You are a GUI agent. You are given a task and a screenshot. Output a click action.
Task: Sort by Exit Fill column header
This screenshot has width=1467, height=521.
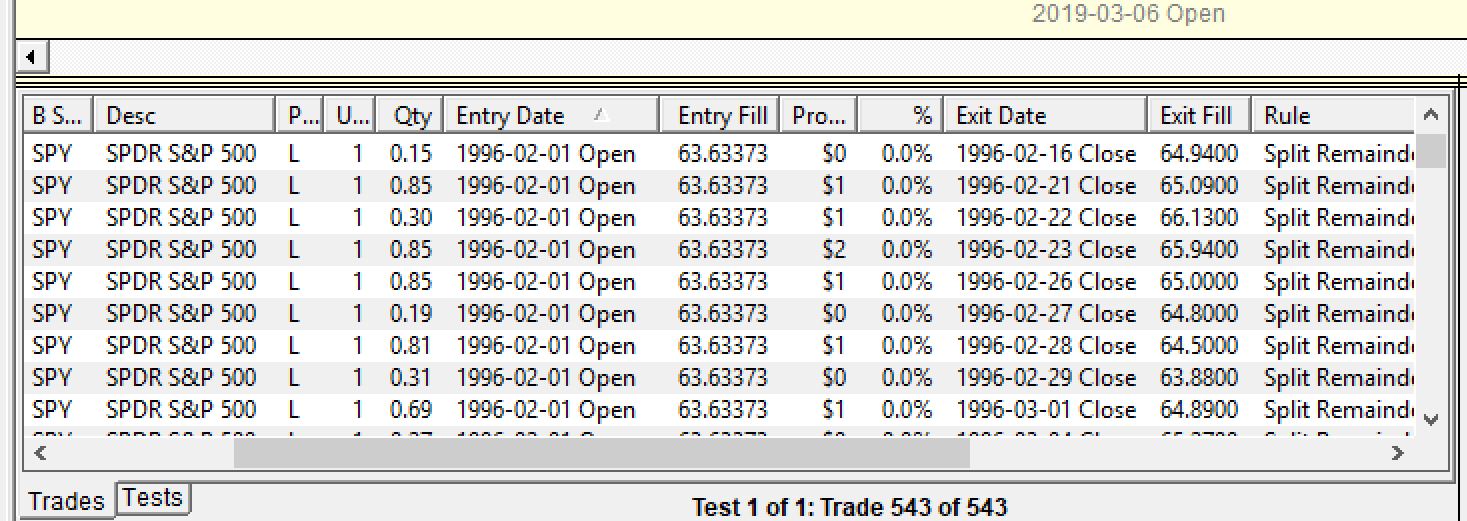(1198, 116)
